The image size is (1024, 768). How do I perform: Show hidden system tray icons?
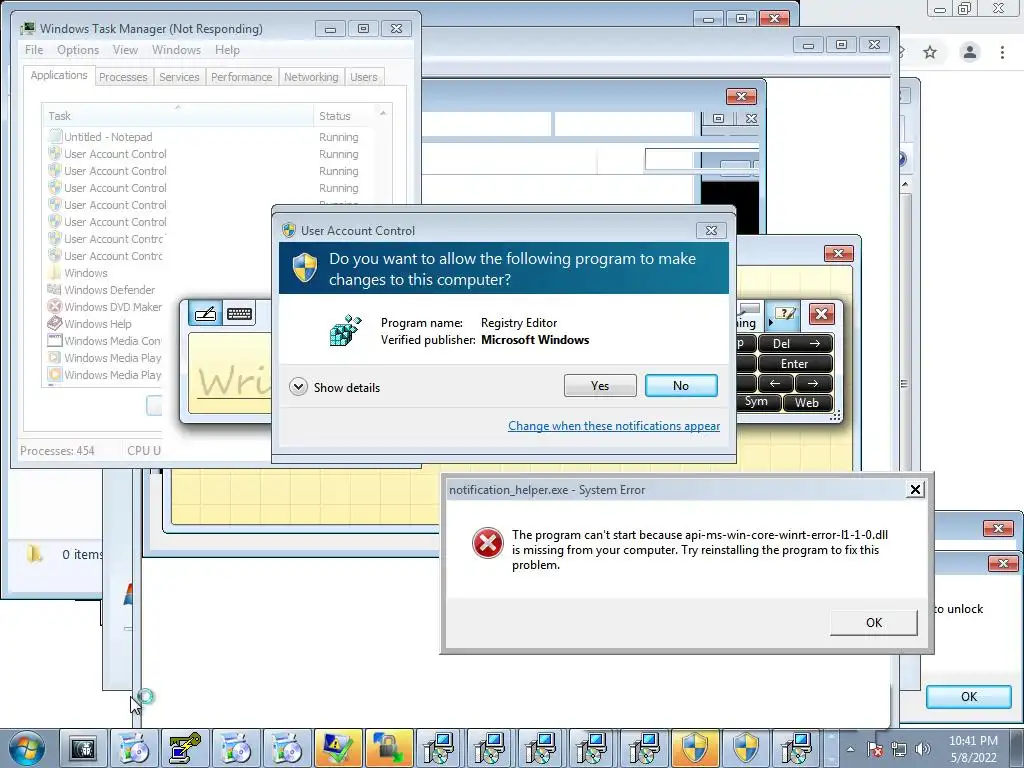(850, 749)
